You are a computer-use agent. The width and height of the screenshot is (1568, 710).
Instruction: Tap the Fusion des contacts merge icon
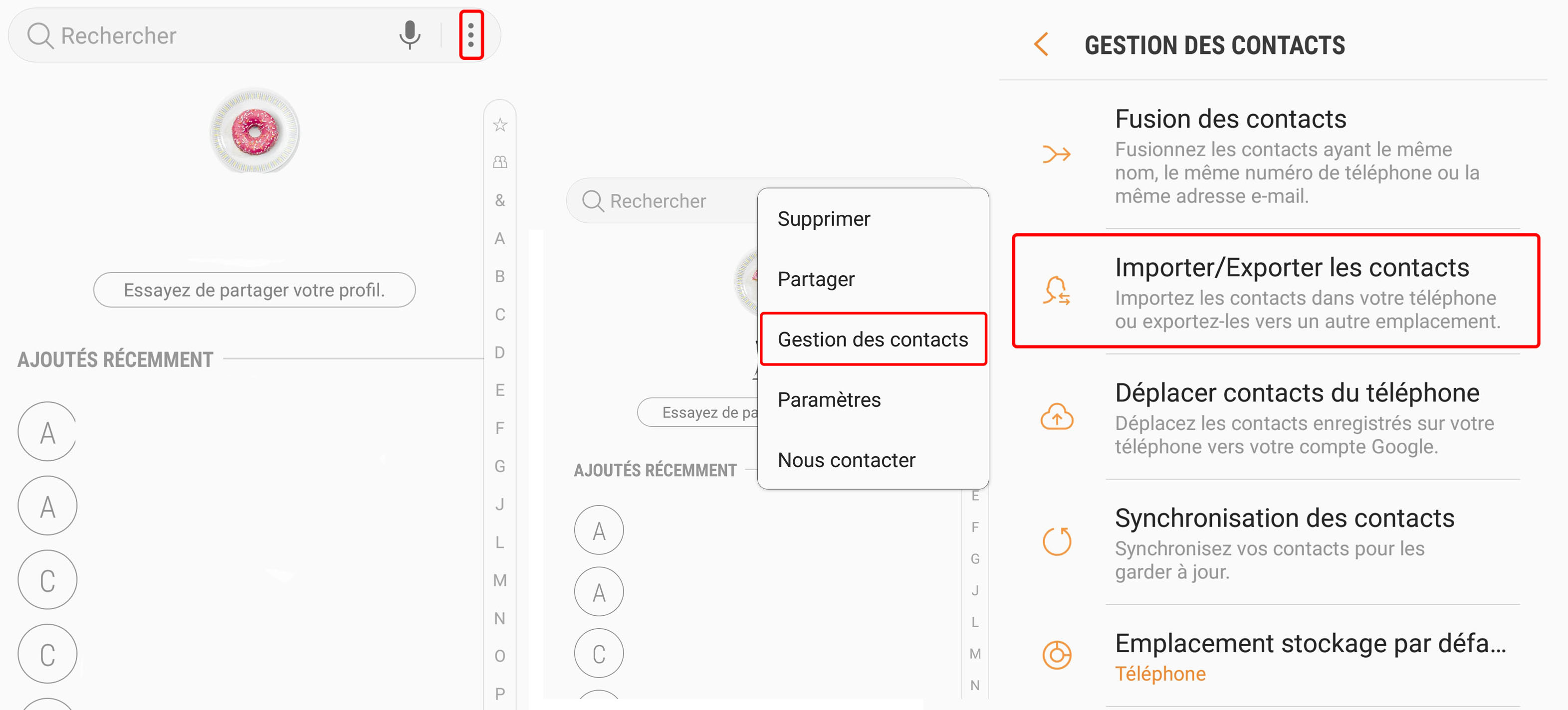click(1056, 154)
